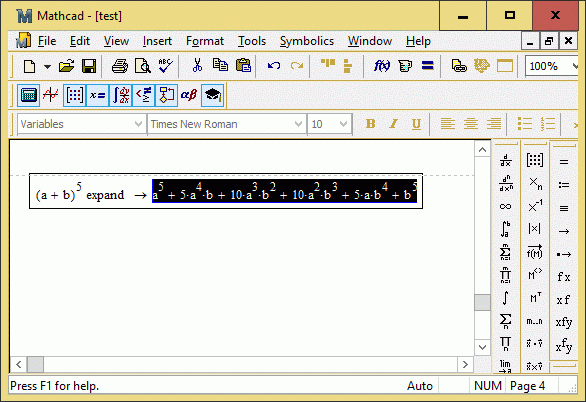Screen dimensions: 586x402
Task: Open the Times New Roman font dropdown
Action: coord(298,124)
